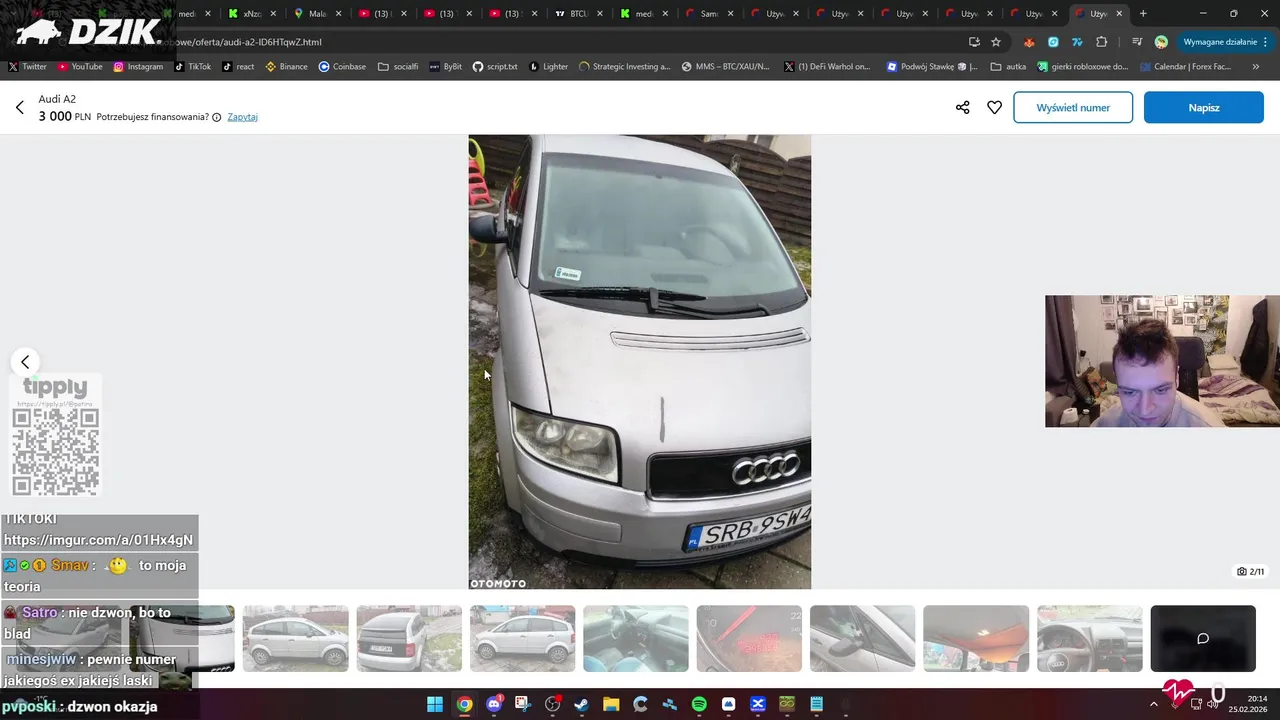Share the Audi A2 listing
Image resolution: width=1280 pixels, height=720 pixels.
962,107
